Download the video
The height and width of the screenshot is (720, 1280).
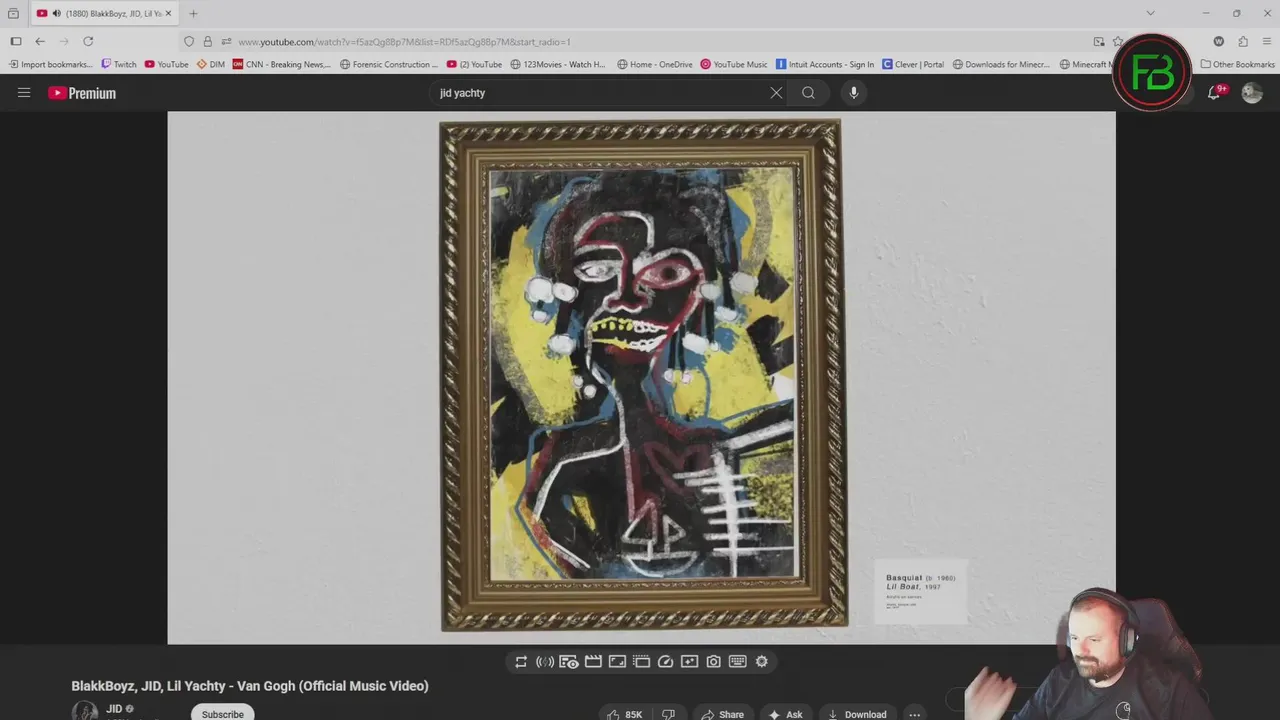(857, 714)
